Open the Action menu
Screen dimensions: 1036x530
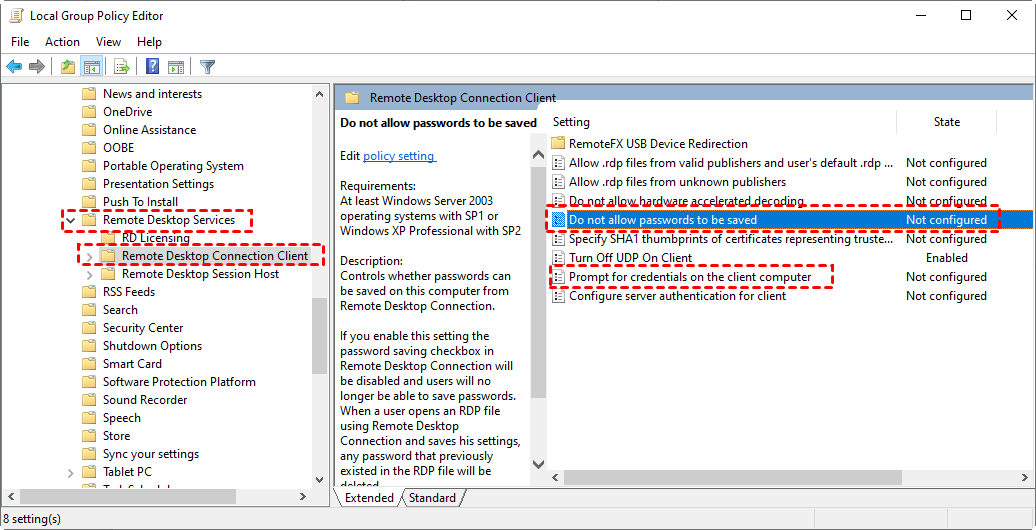pyautogui.click(x=62, y=42)
